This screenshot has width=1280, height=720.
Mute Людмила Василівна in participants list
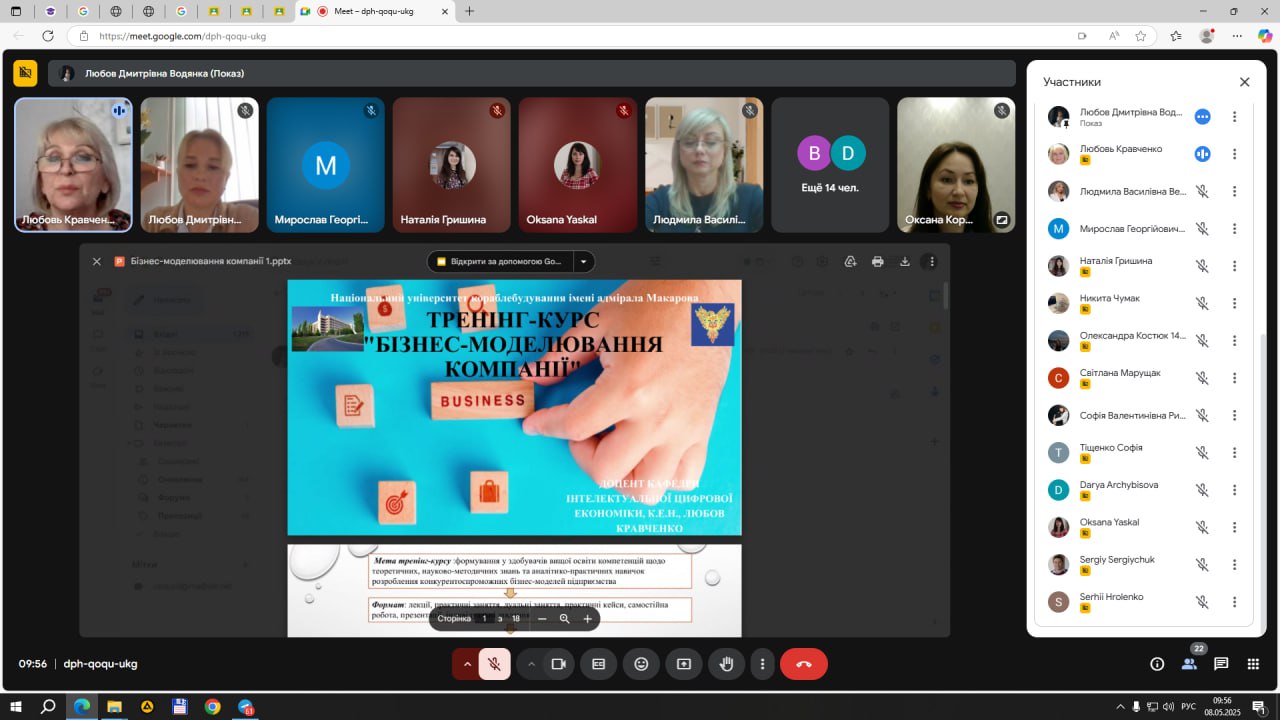pyautogui.click(x=1202, y=191)
